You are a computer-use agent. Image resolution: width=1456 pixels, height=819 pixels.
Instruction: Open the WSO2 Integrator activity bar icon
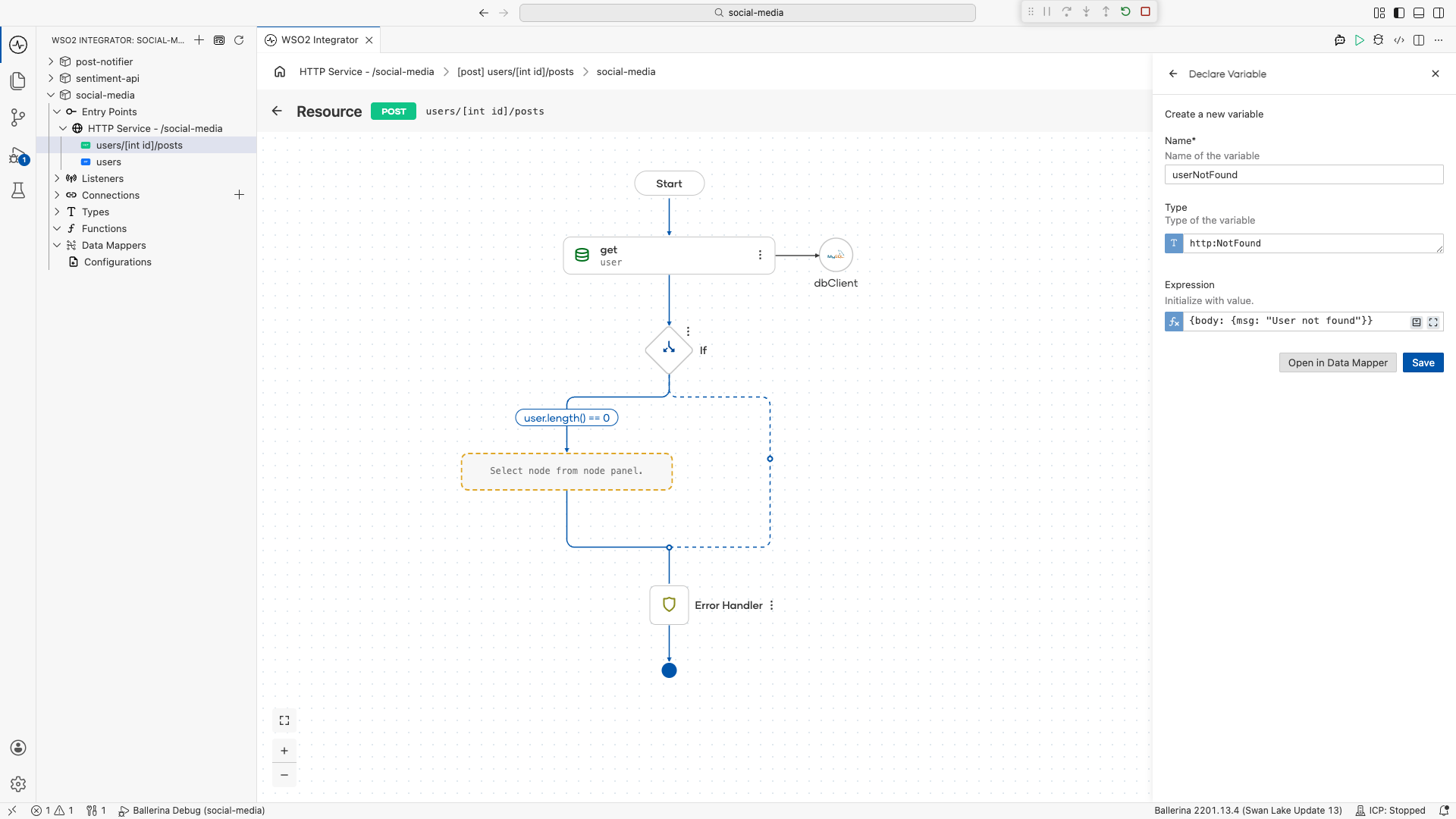pyautogui.click(x=18, y=45)
